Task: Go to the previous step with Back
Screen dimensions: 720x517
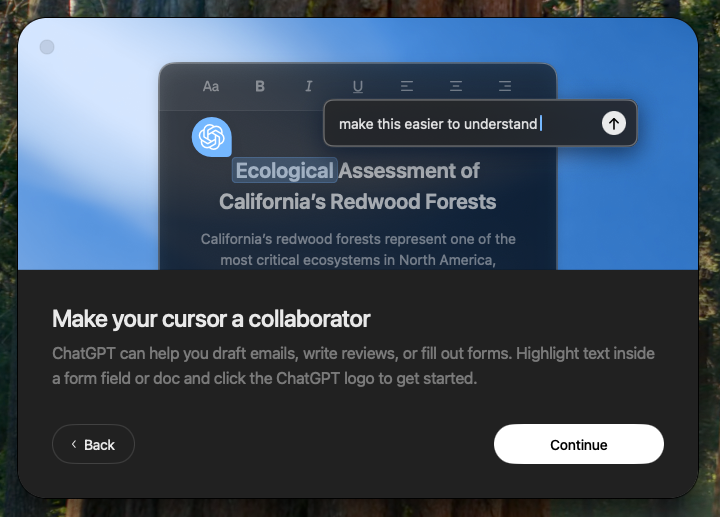Action: (93, 444)
